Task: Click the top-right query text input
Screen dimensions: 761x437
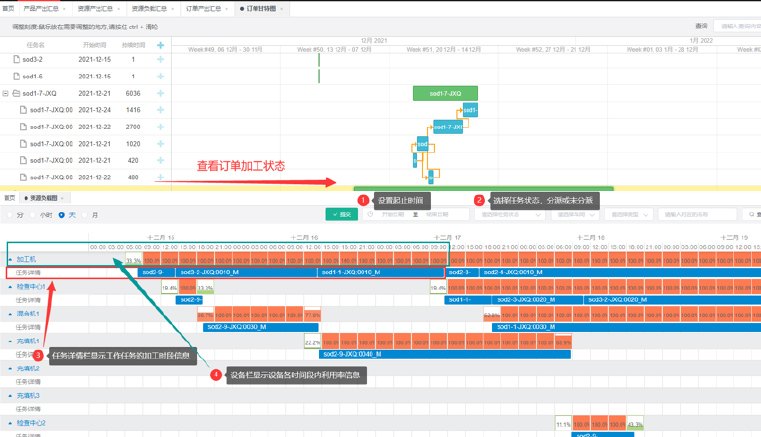Action: pos(738,26)
